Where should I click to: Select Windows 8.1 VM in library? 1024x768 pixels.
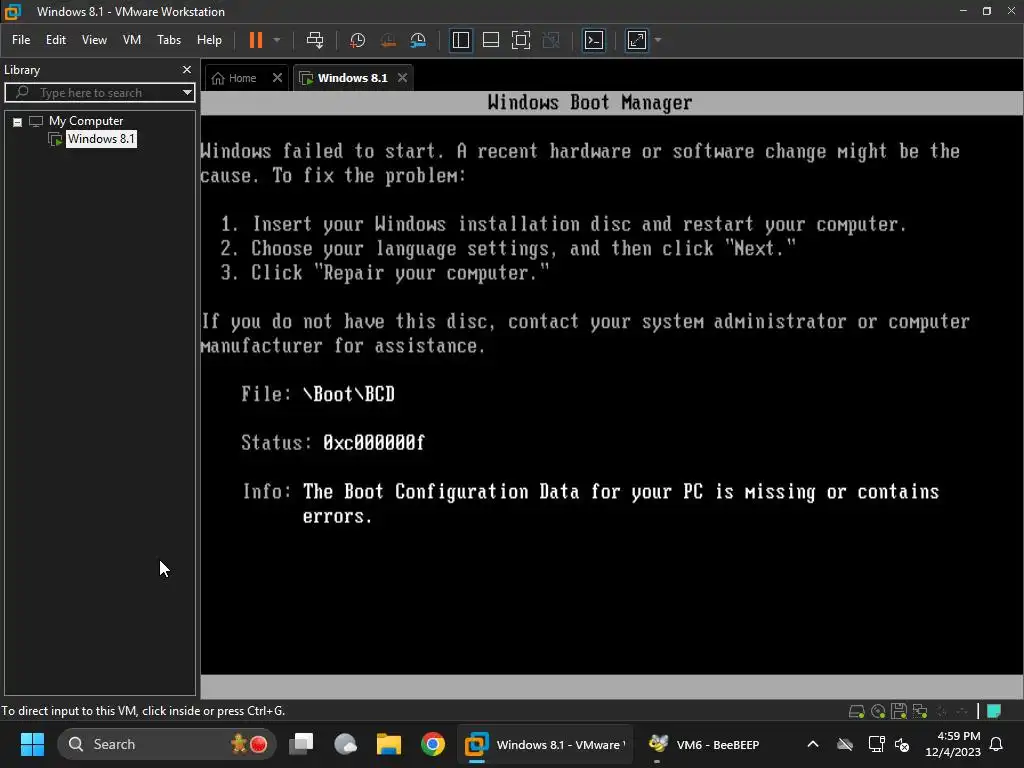coord(101,138)
